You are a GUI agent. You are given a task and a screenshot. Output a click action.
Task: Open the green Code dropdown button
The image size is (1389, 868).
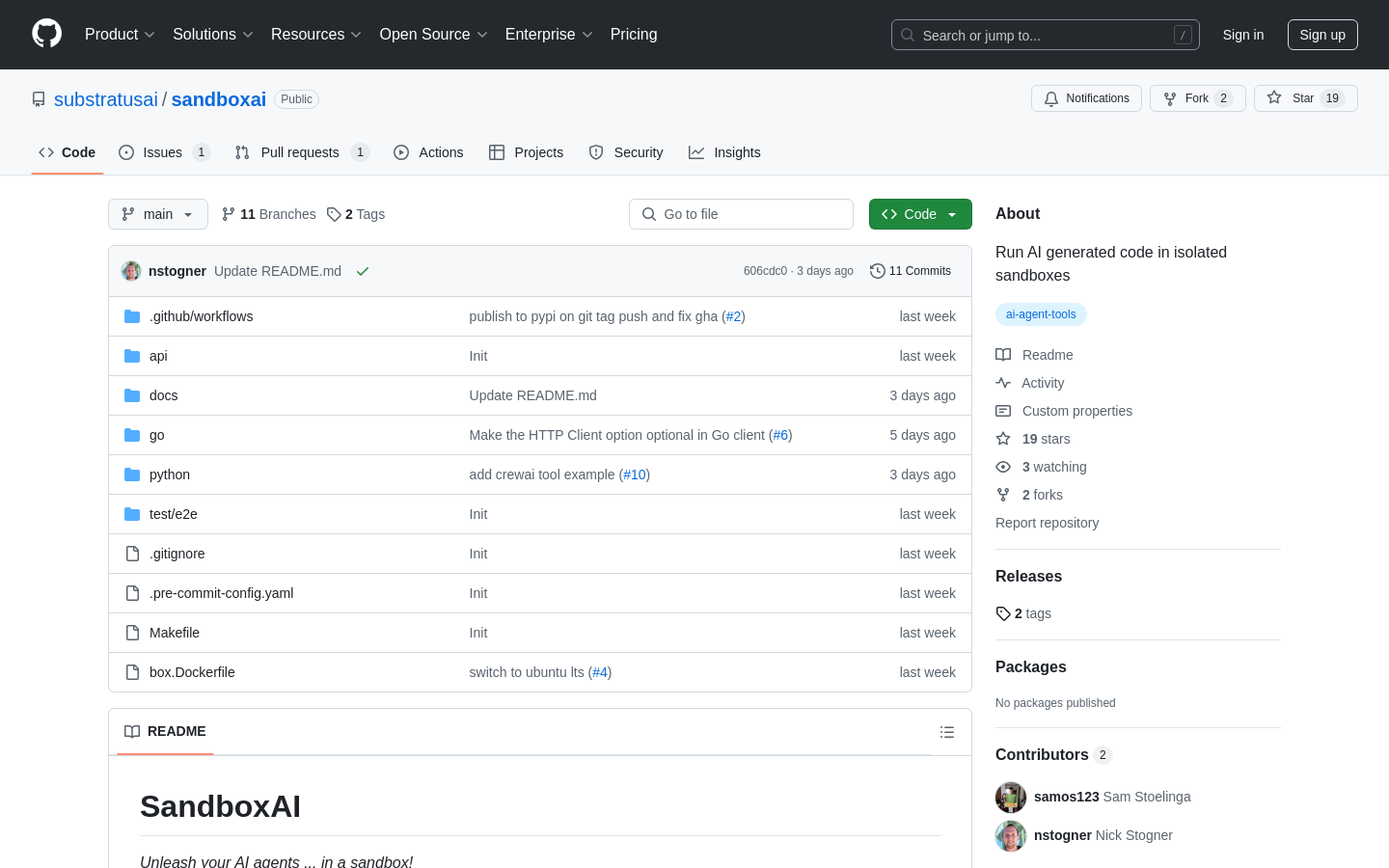pos(920,214)
